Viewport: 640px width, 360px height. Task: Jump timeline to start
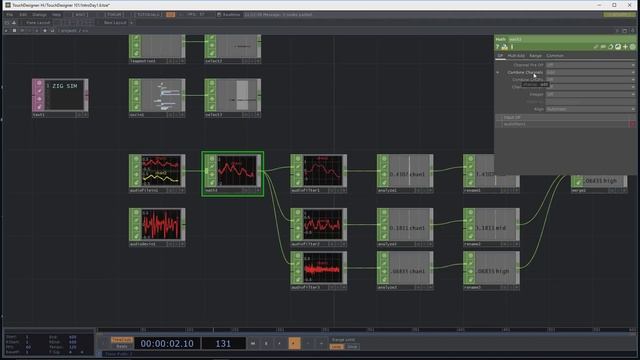point(253,344)
